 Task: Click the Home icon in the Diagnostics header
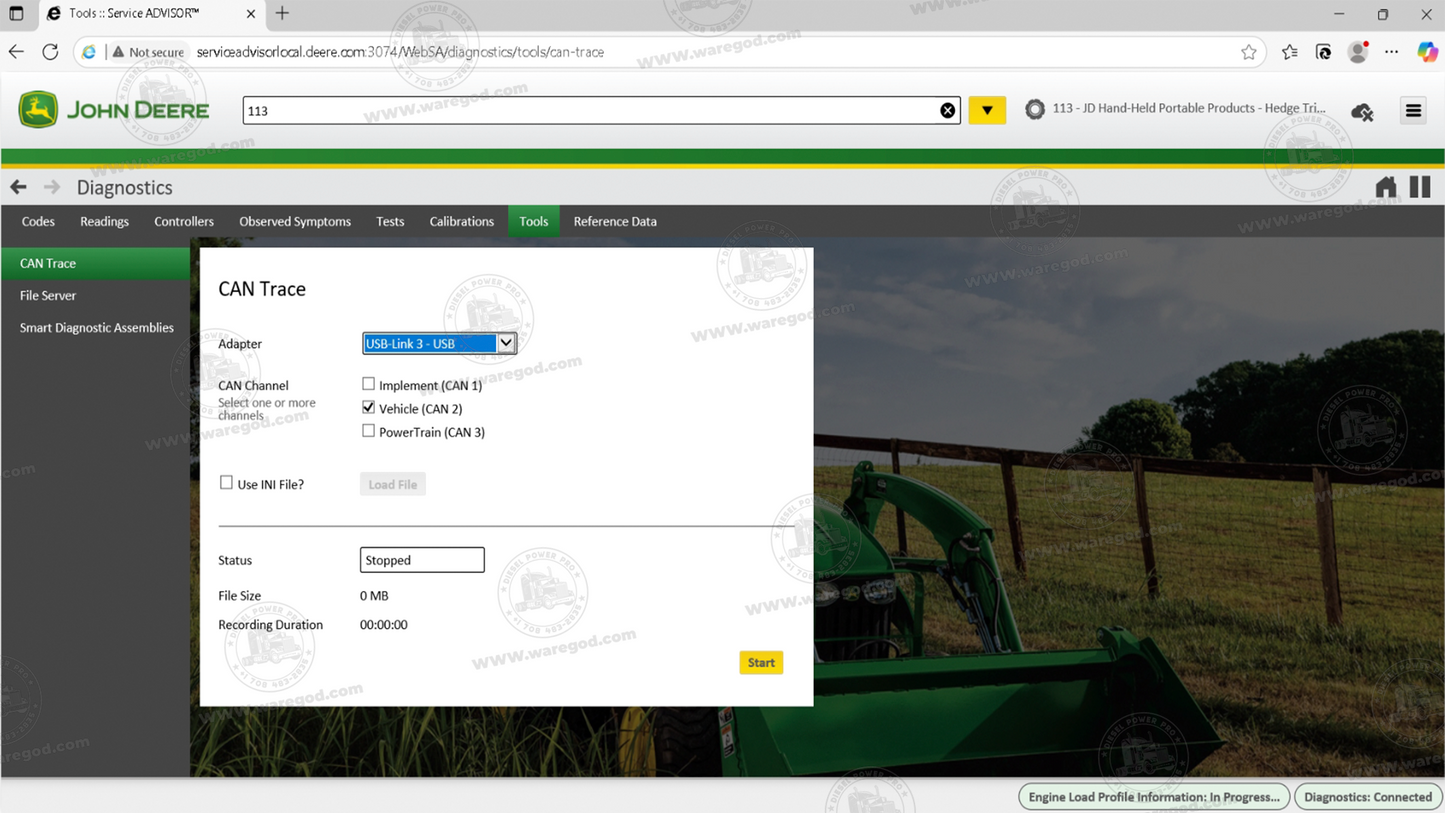pyautogui.click(x=1386, y=187)
